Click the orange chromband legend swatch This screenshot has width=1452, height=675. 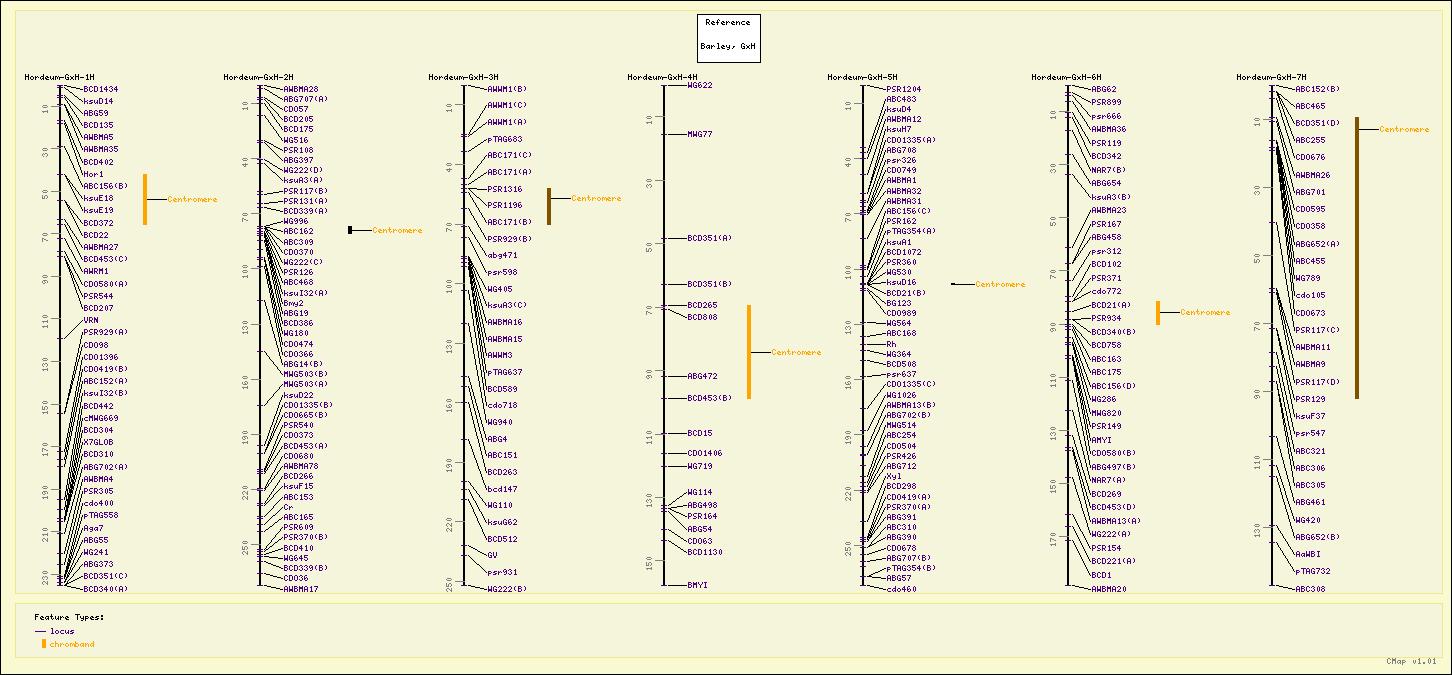[x=43, y=644]
